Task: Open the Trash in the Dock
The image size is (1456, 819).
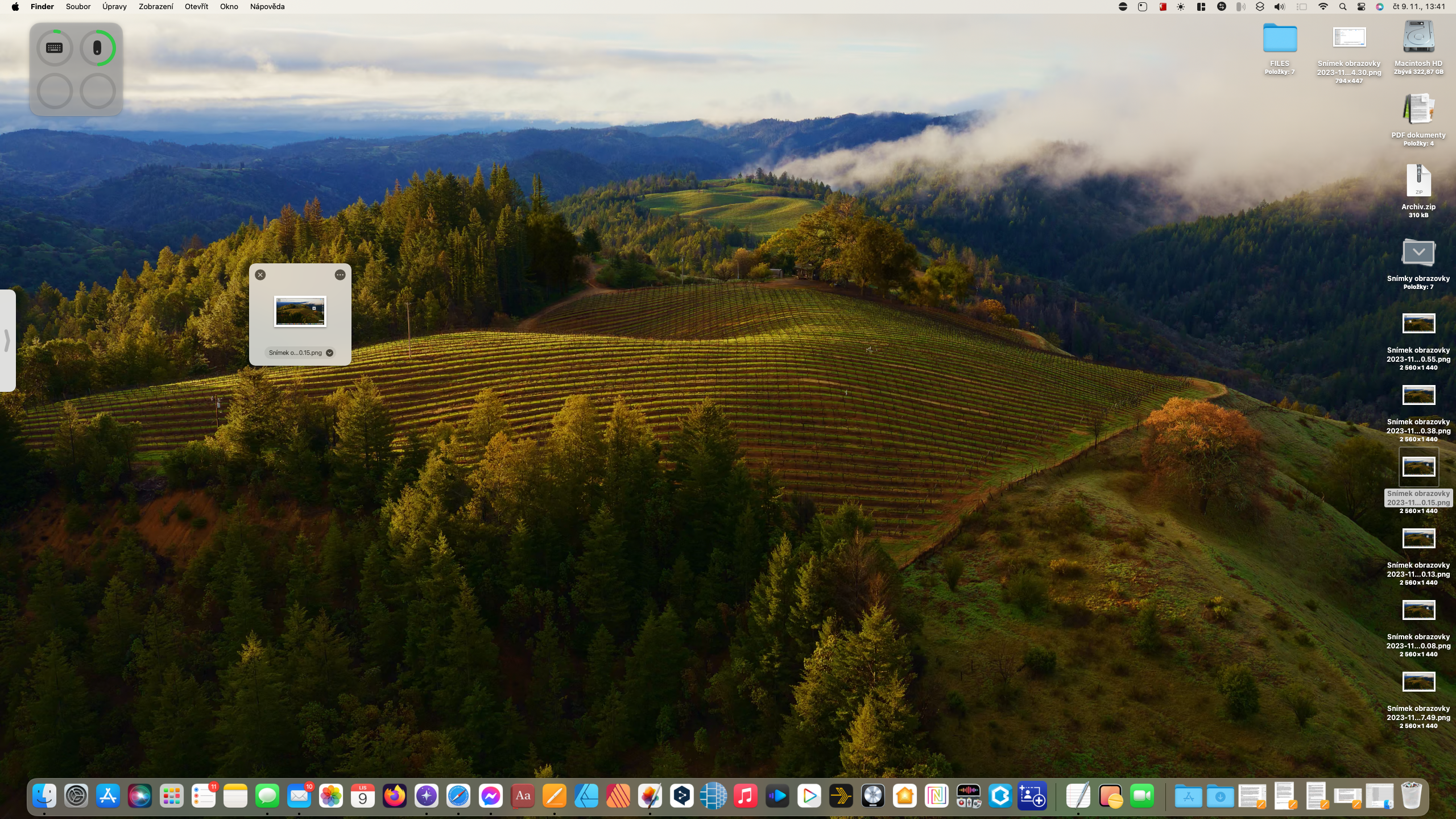Action: (x=1411, y=796)
